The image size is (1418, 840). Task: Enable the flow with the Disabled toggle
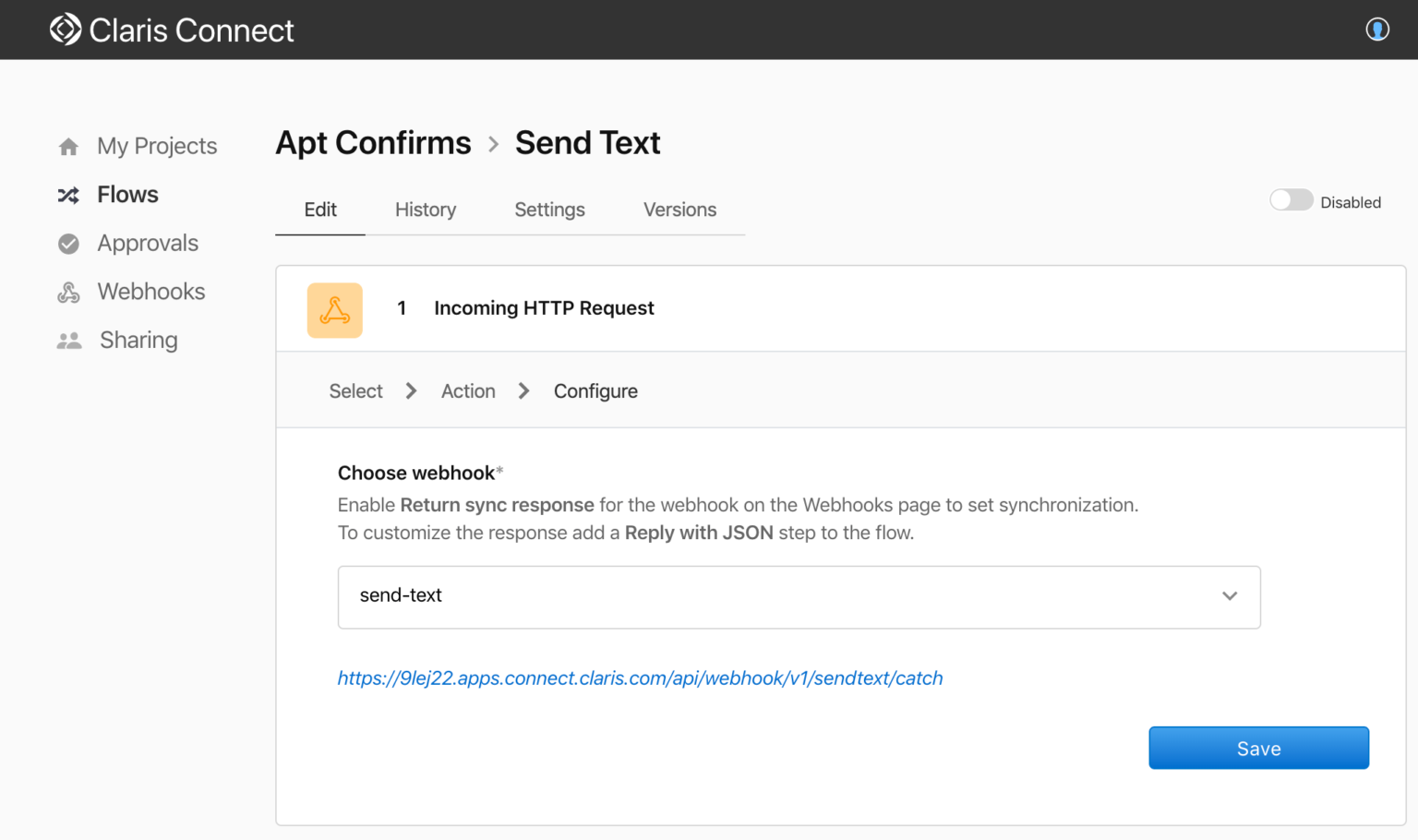pos(1291,199)
